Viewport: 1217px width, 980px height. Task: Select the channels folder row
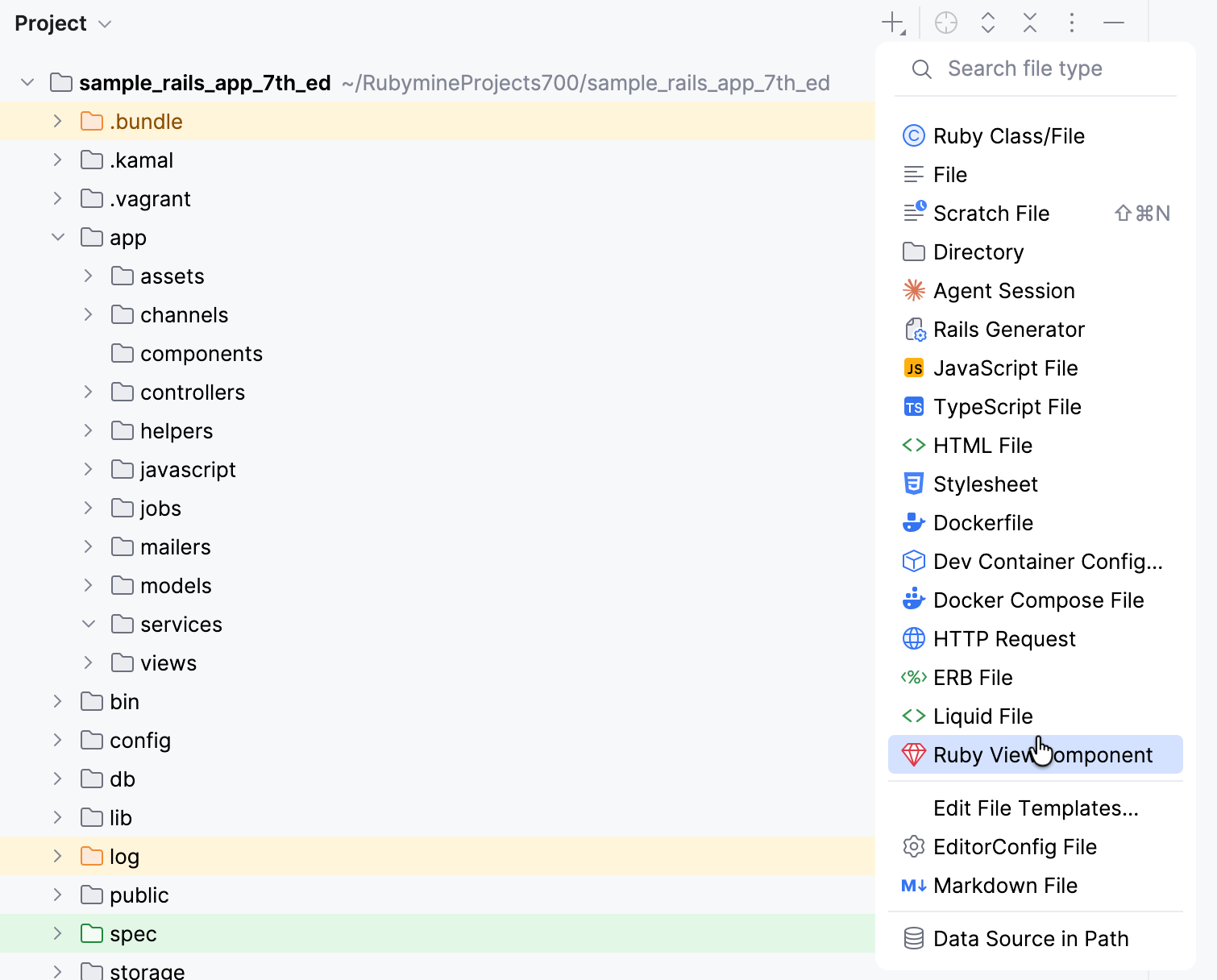[x=438, y=314]
